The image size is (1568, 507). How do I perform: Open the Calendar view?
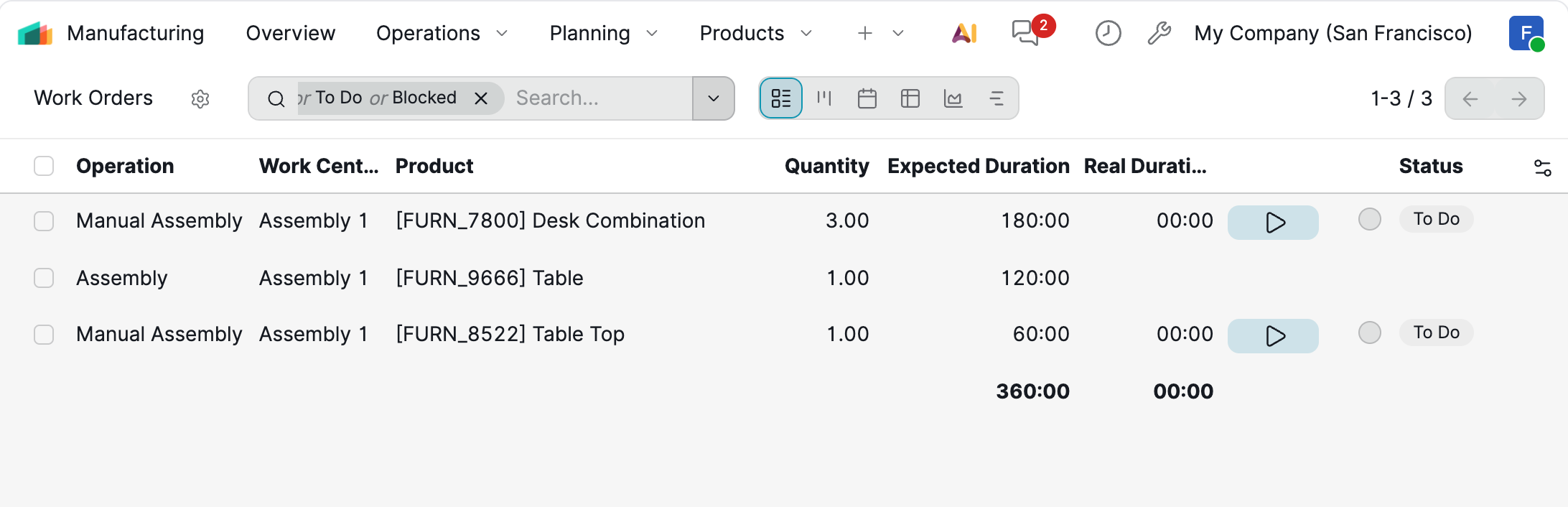(x=867, y=98)
